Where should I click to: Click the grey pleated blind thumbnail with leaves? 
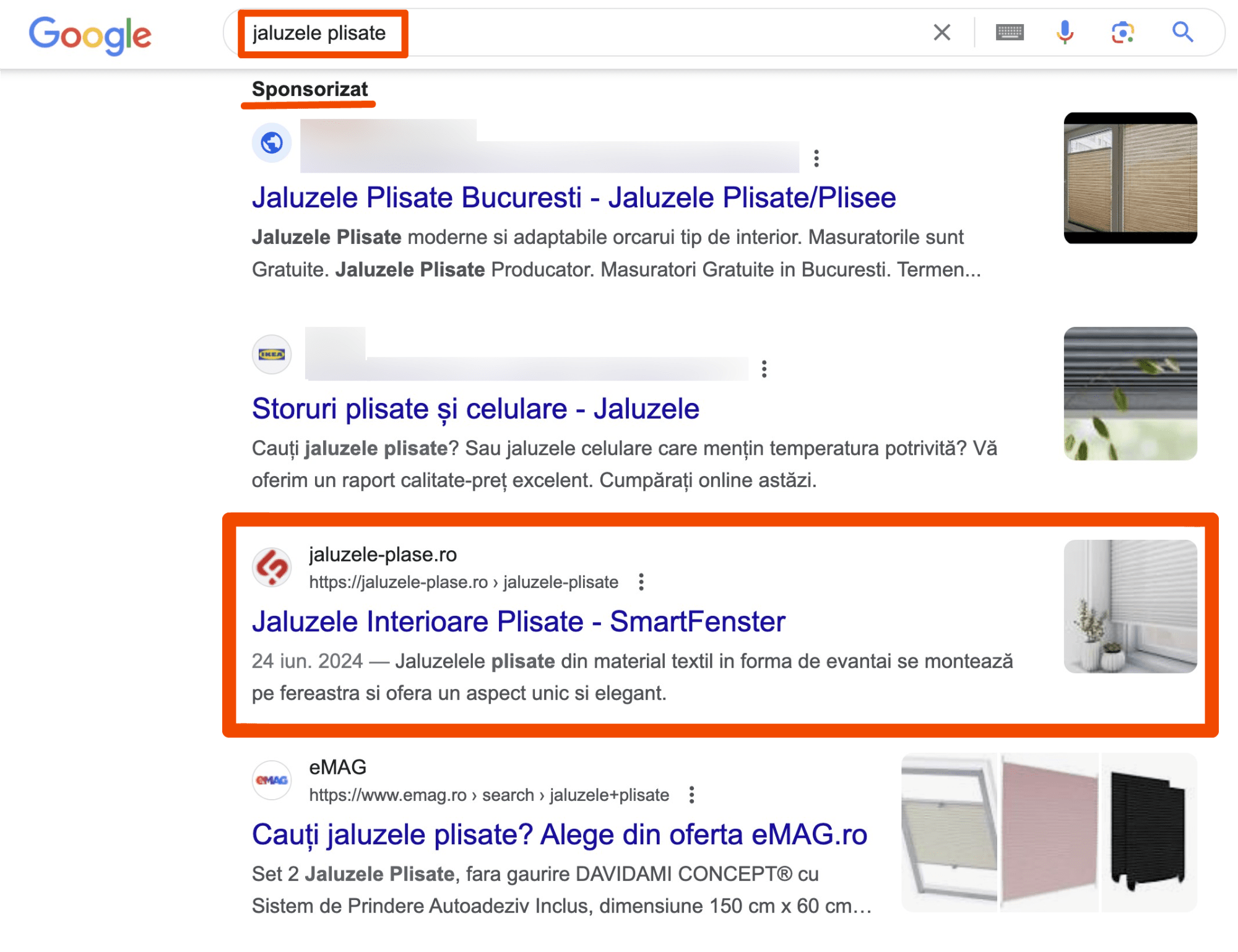tap(1130, 394)
